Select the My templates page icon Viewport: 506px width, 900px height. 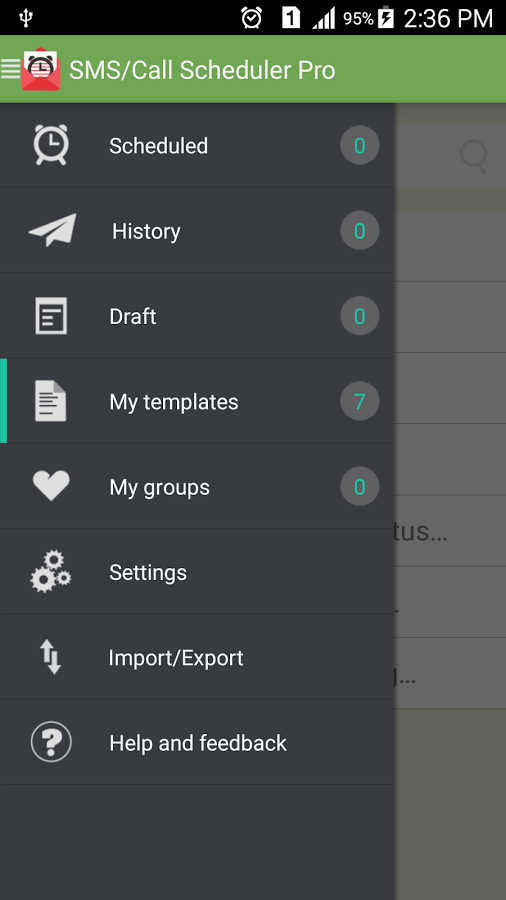click(50, 401)
